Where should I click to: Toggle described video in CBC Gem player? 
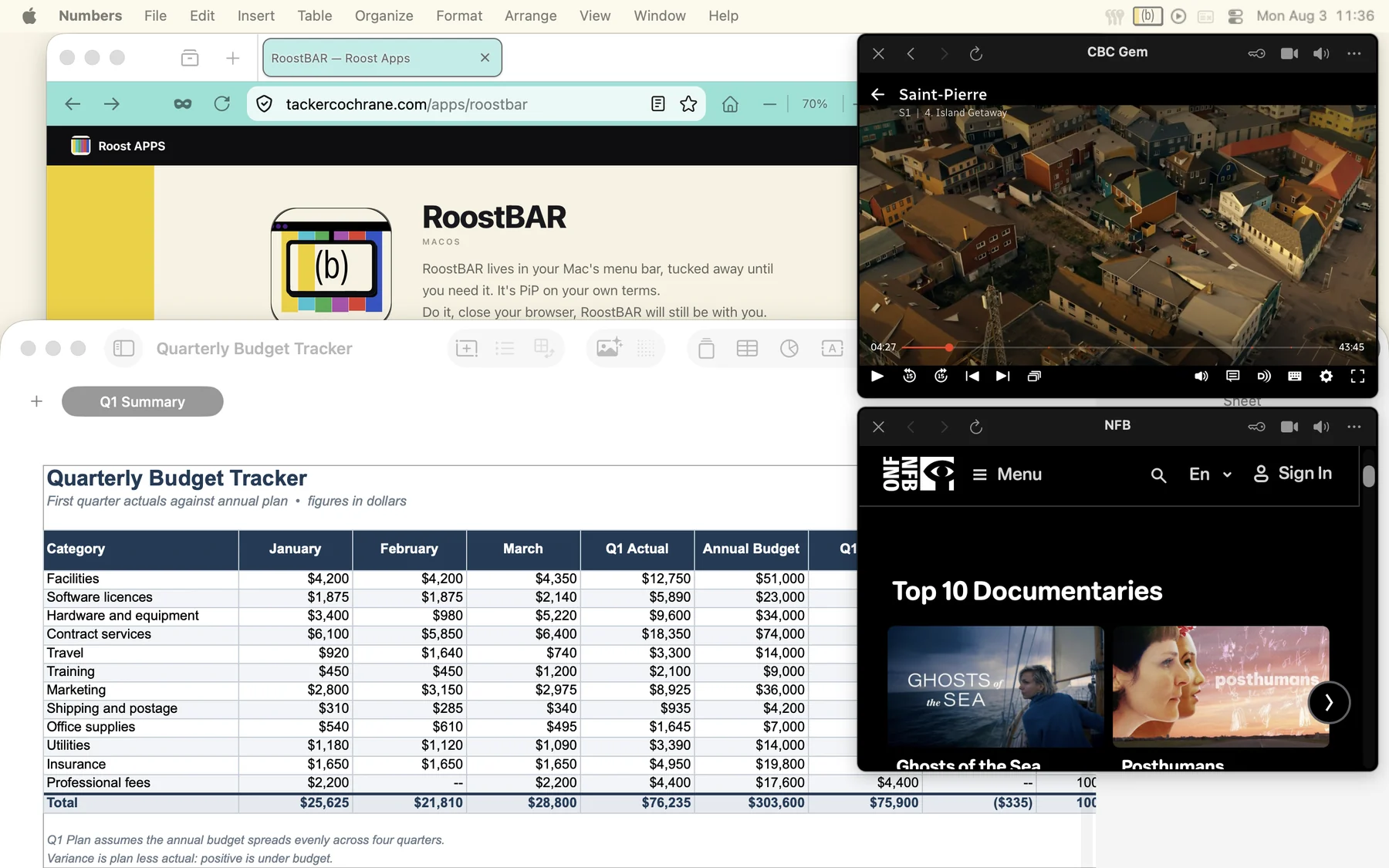tap(1263, 376)
